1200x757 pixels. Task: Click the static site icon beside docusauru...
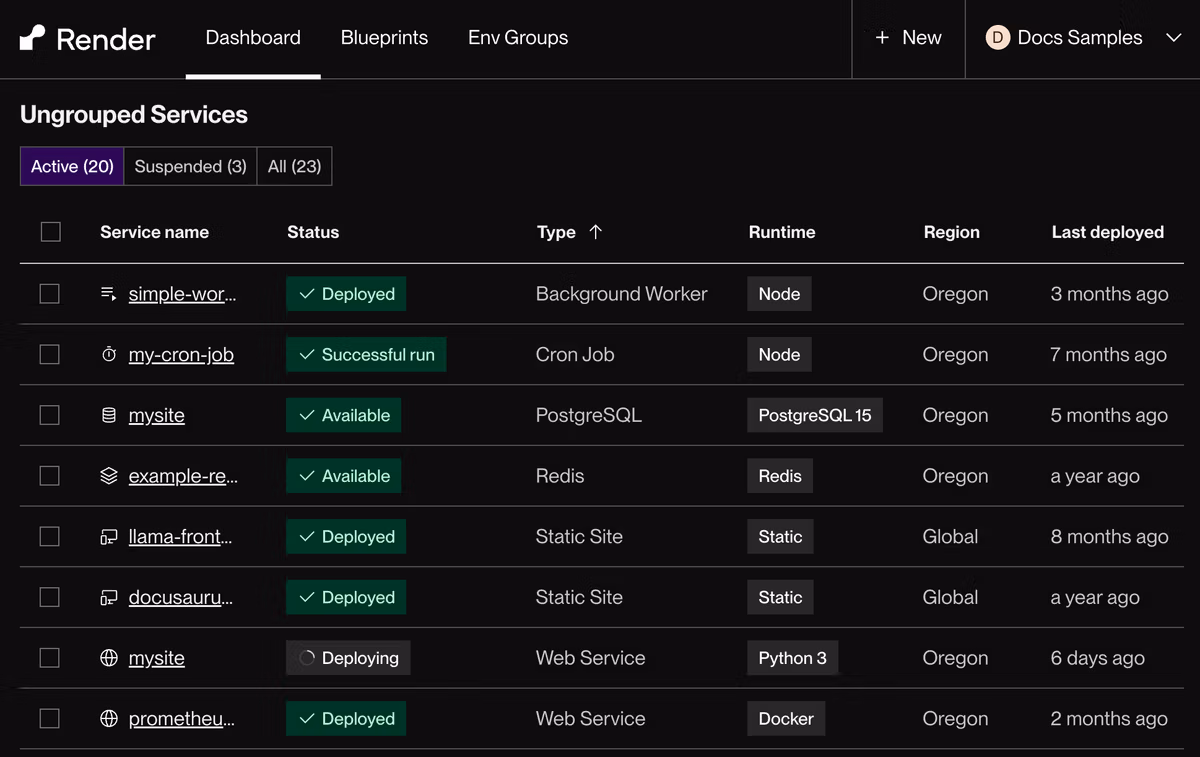(109, 598)
